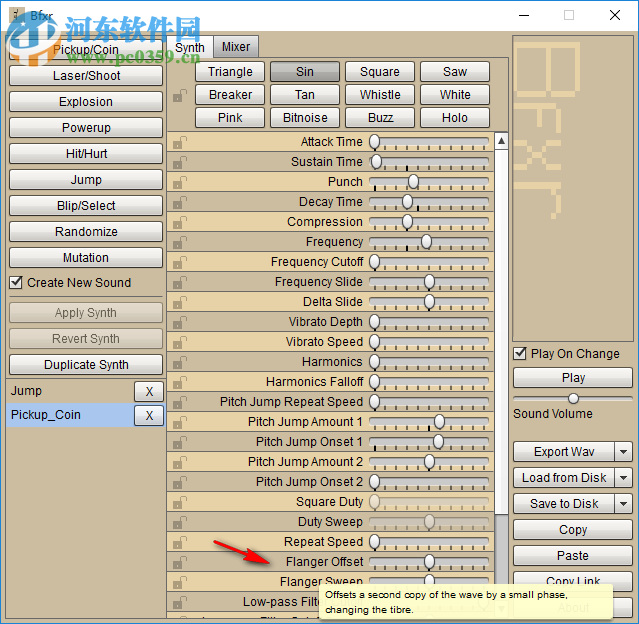The width and height of the screenshot is (639, 624).
Task: Select the Square waveform
Action: [x=380, y=72]
